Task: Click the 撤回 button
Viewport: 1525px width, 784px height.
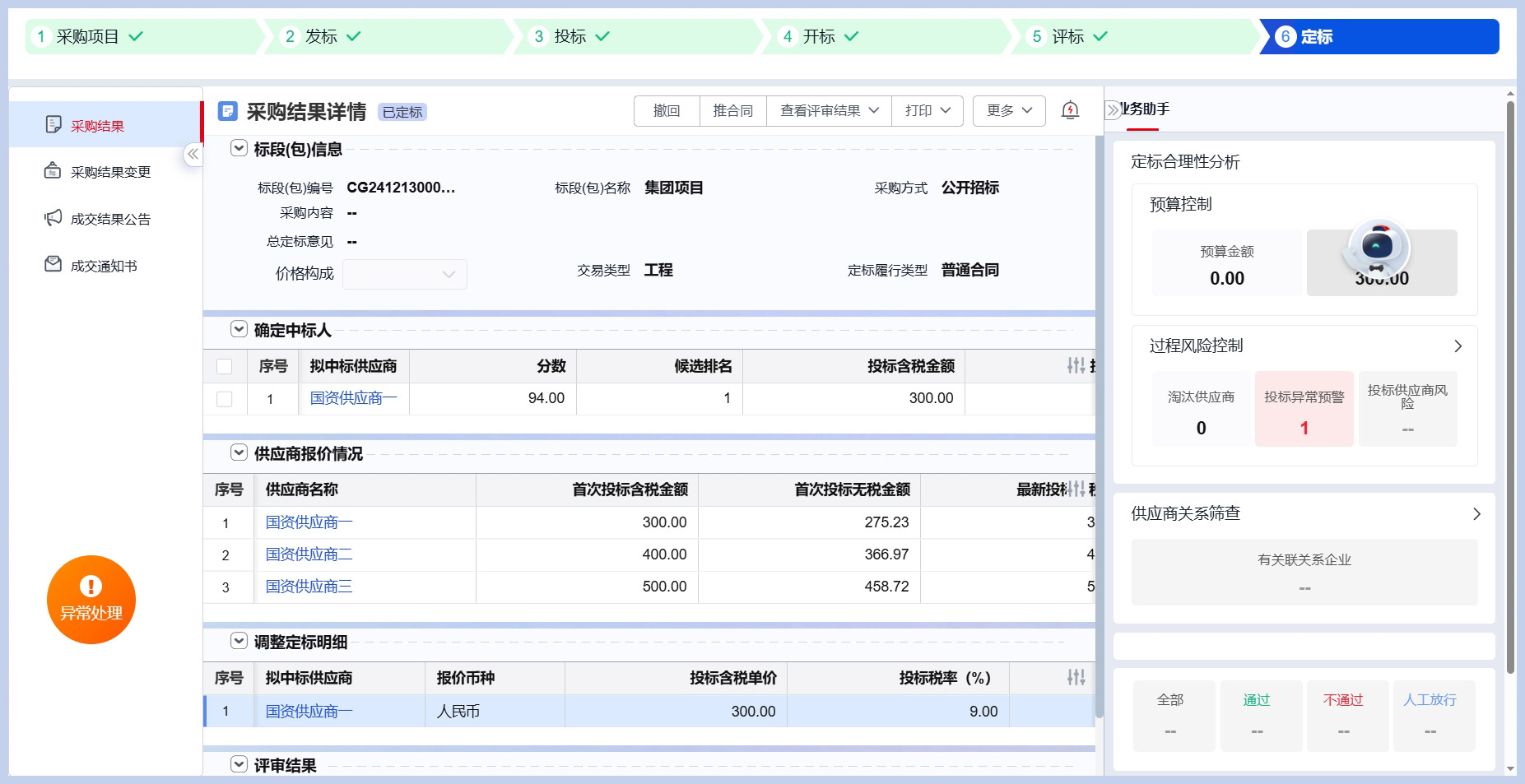Action: click(667, 110)
